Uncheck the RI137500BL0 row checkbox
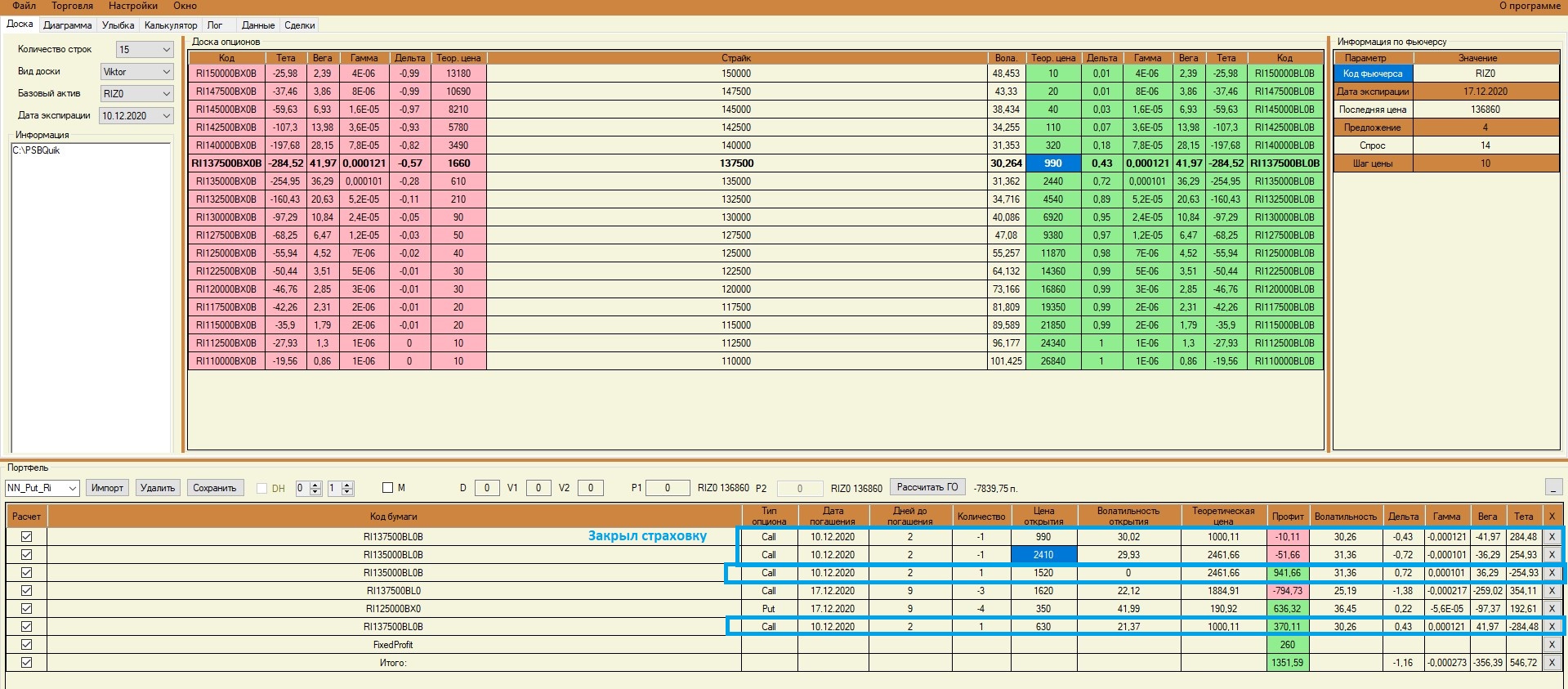The width and height of the screenshot is (1568, 689). pyautogui.click(x=26, y=591)
